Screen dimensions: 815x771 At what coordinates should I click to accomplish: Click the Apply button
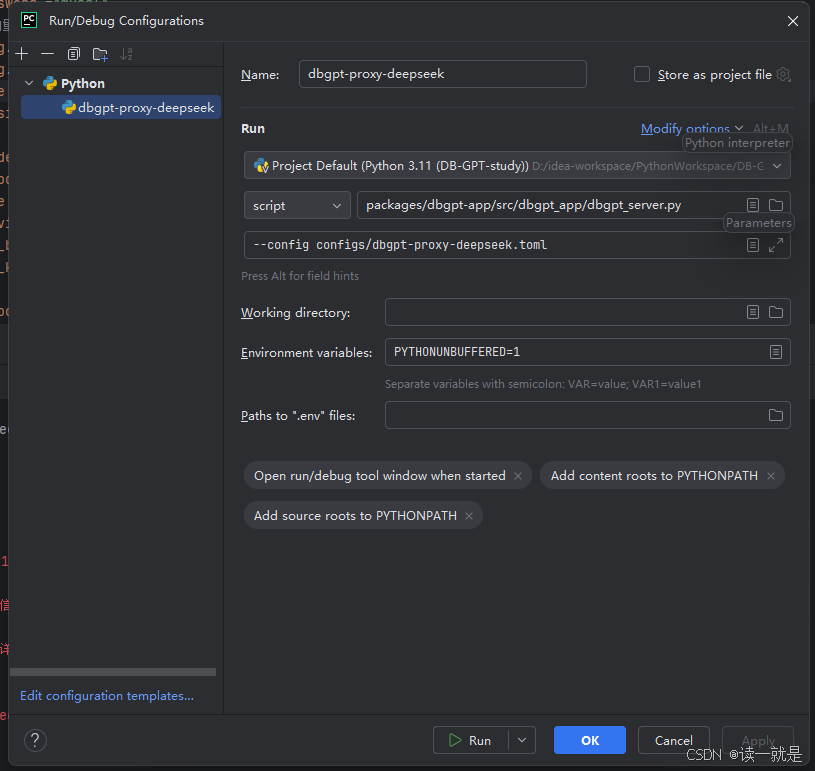click(758, 740)
